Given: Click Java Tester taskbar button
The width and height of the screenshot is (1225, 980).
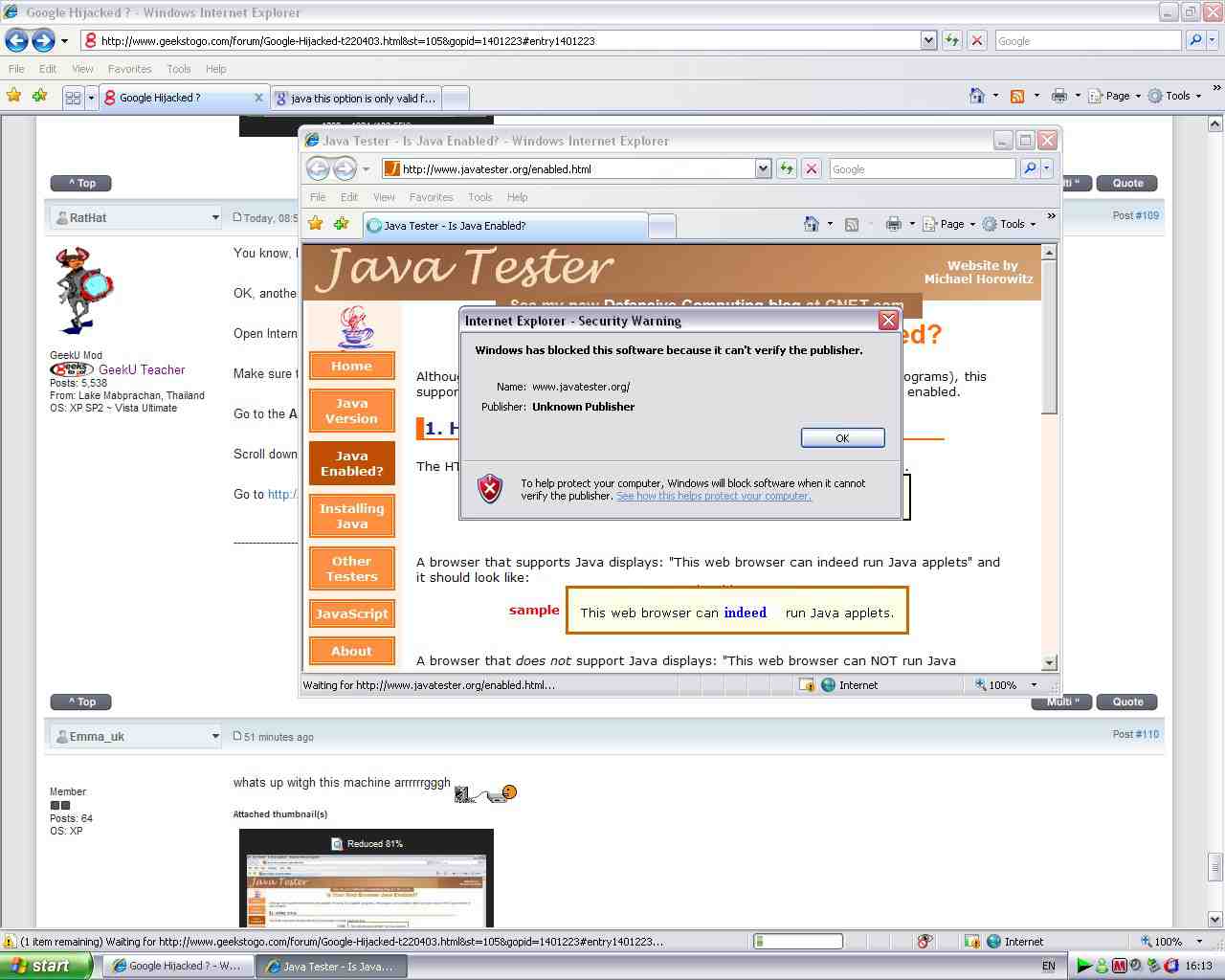Looking at the screenshot, I should point(331,966).
